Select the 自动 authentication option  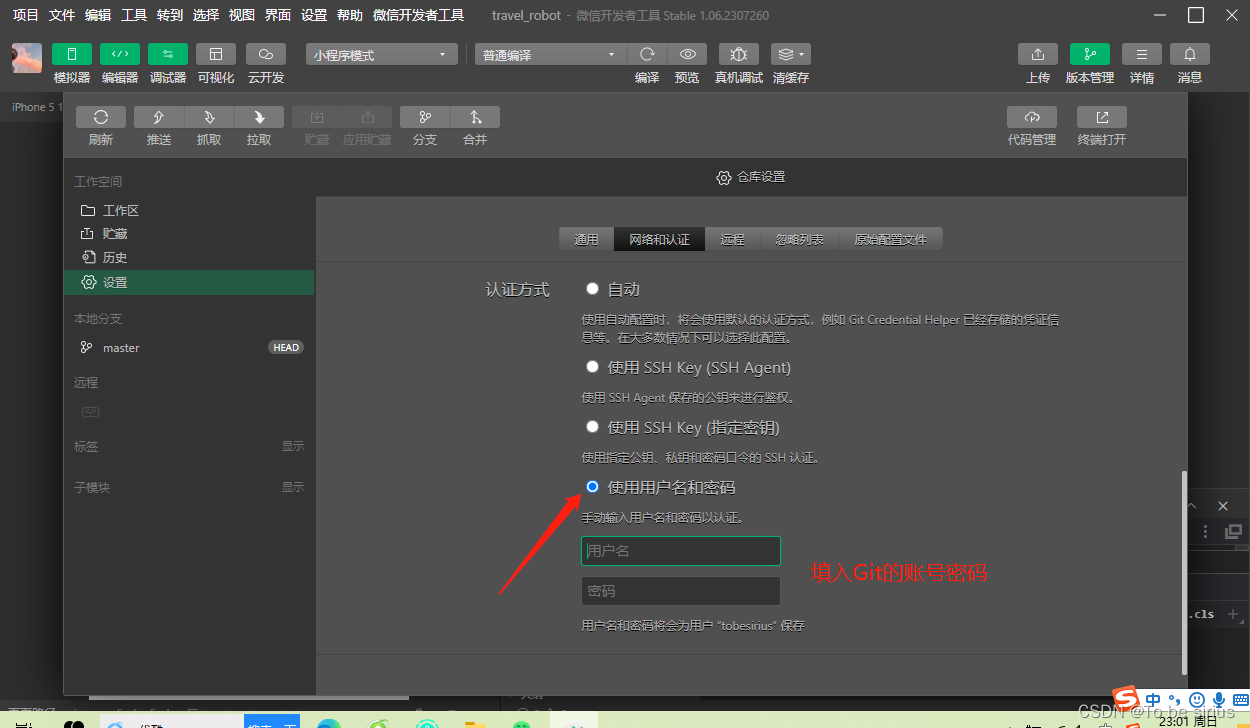592,289
